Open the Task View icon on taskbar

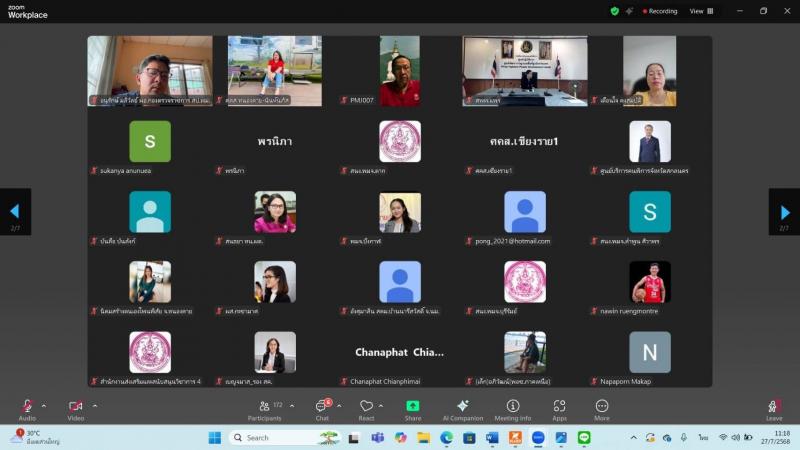click(354, 438)
